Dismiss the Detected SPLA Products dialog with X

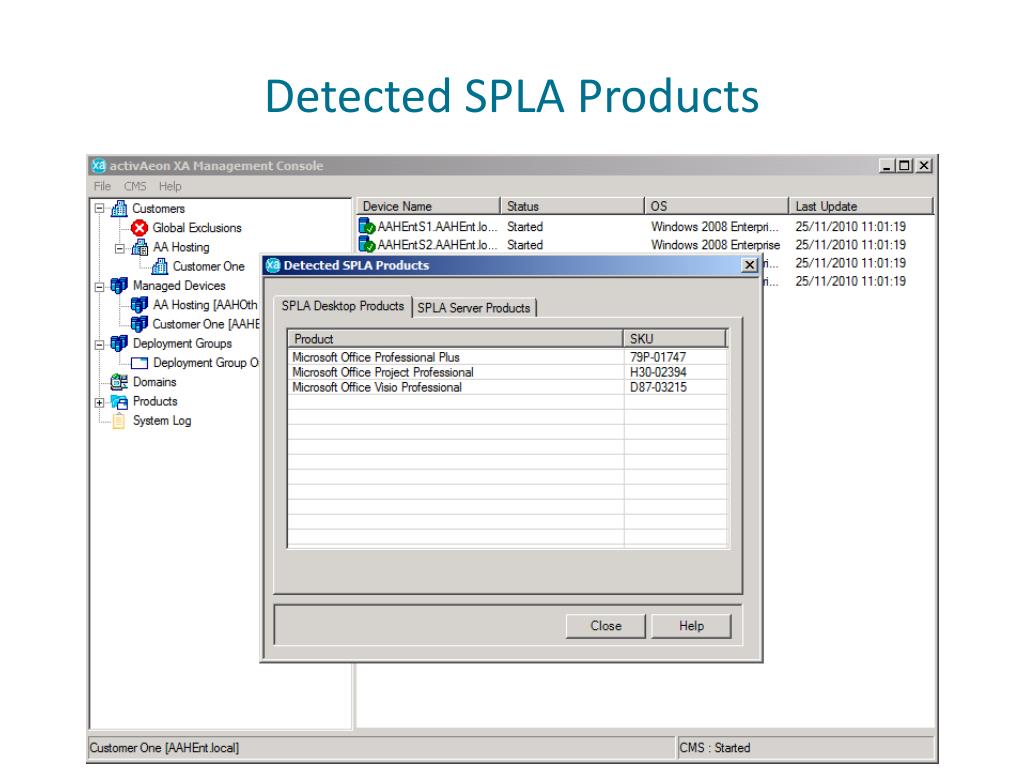pos(750,265)
